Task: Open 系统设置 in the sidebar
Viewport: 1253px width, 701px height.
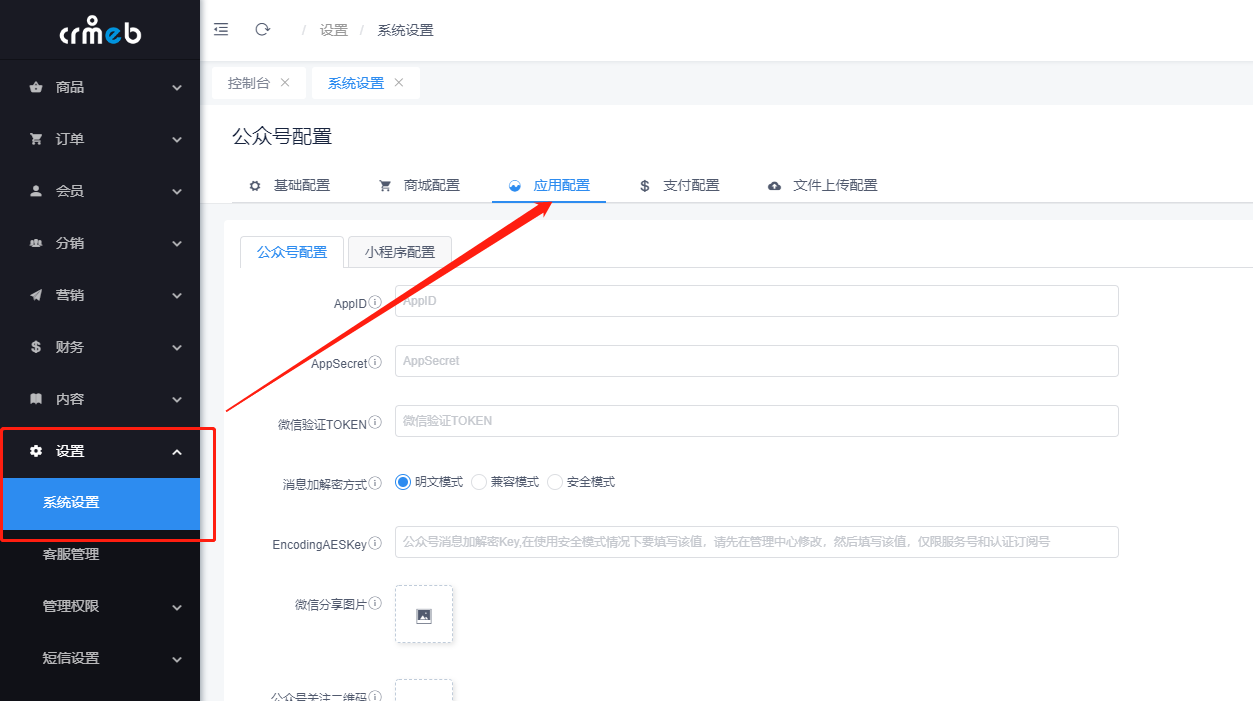Action: (100, 503)
